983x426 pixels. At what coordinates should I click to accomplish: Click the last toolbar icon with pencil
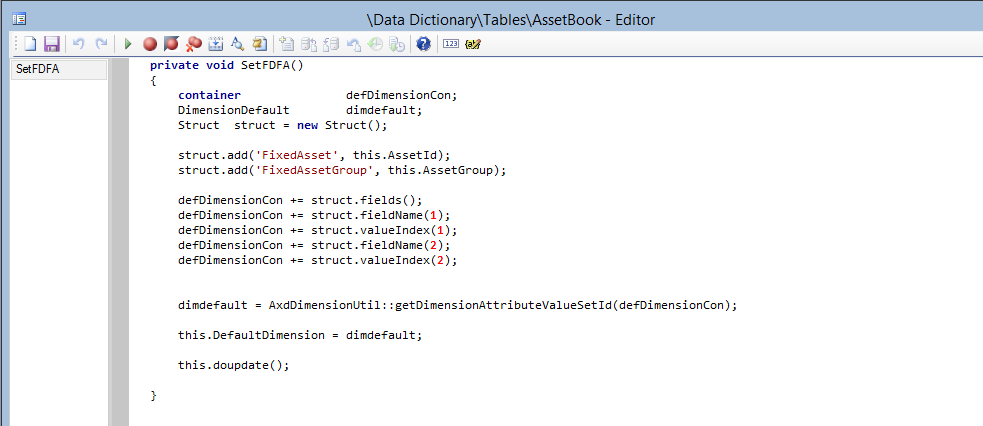(473, 44)
